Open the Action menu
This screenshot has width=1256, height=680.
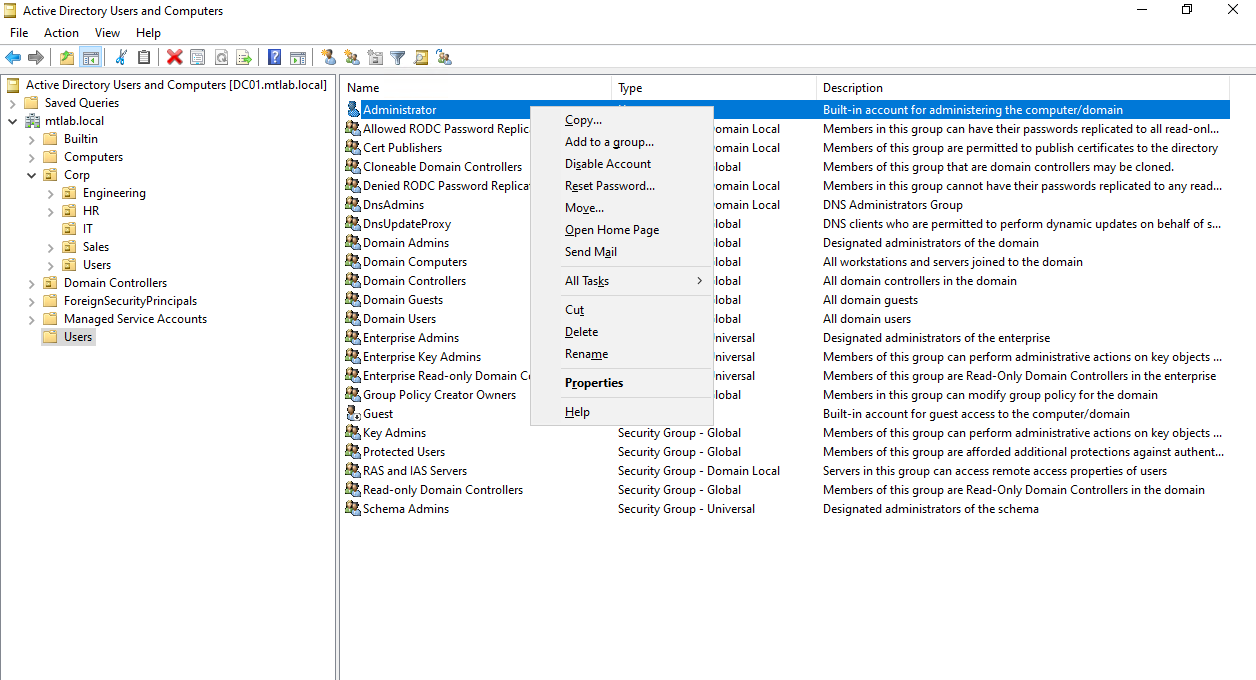(x=61, y=33)
